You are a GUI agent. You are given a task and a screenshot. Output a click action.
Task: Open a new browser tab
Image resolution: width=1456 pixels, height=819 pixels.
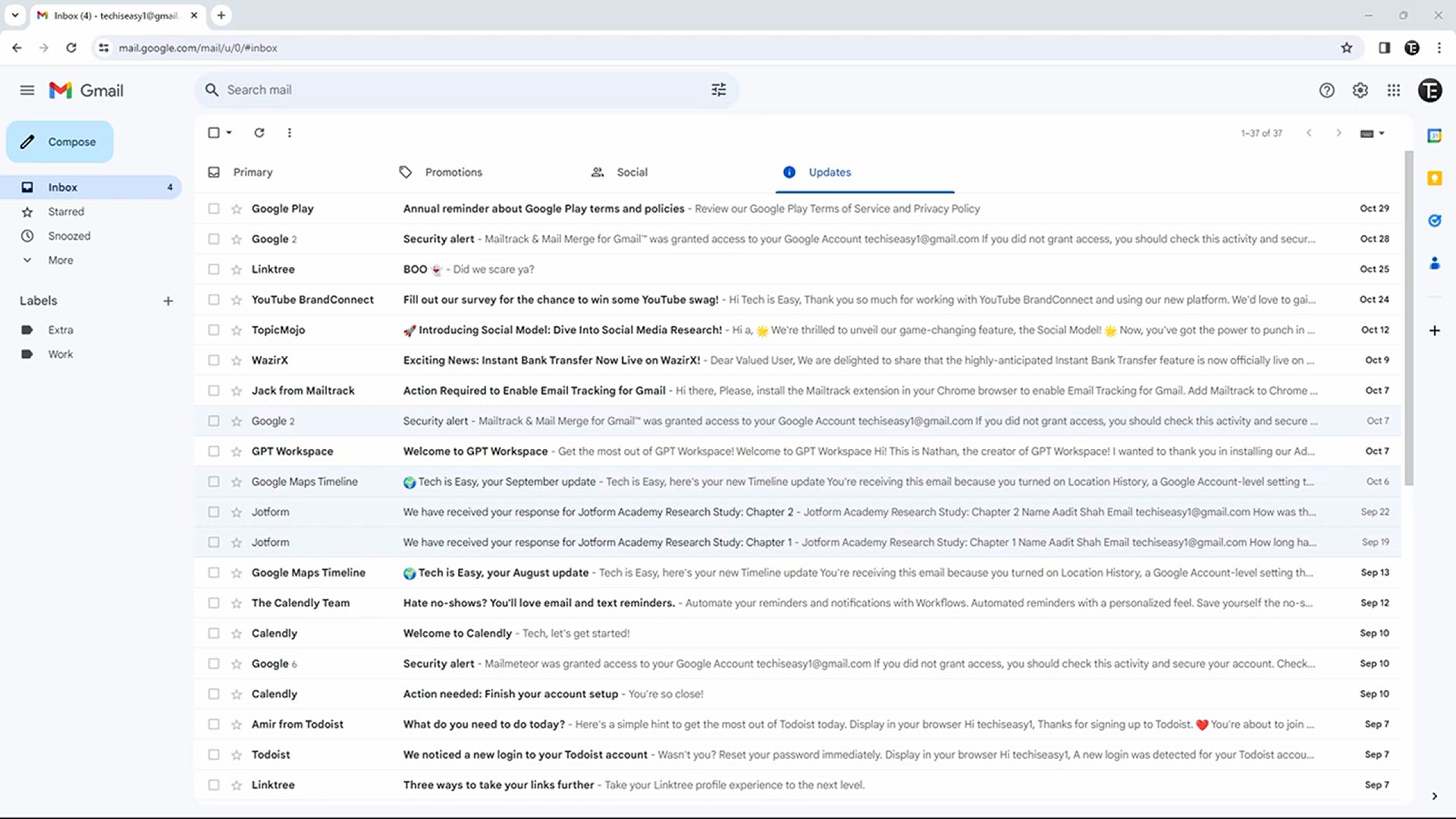221,15
